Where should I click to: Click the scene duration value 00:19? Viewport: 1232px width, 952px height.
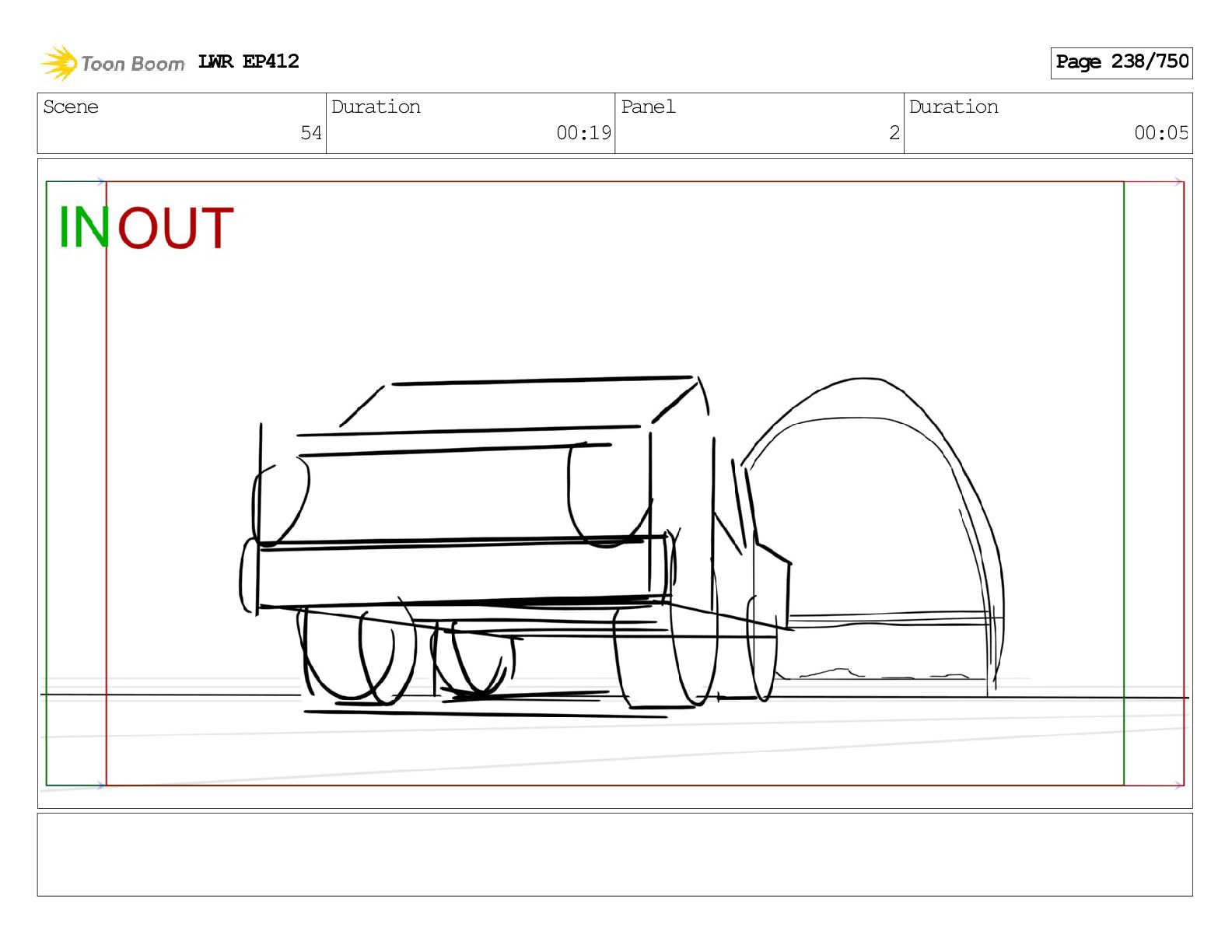click(583, 133)
